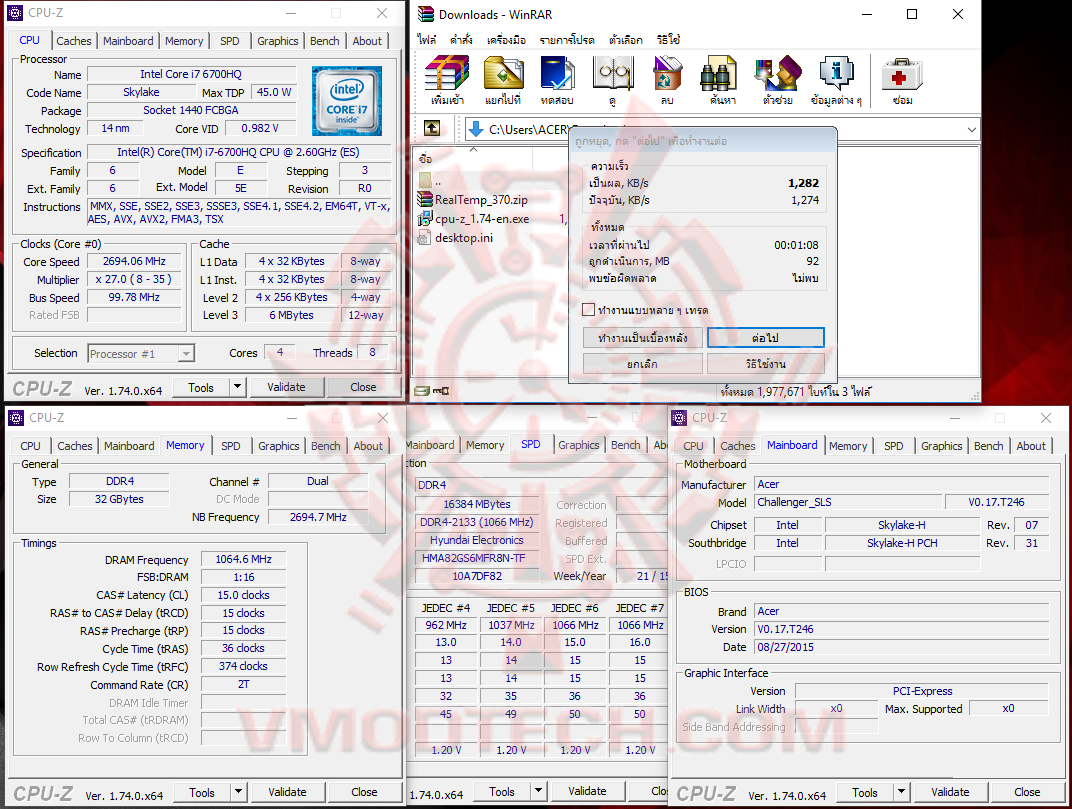This screenshot has height=809, width=1072.
Task: Click the Mainboard CPU-Z window title icon
Action: tap(679, 417)
